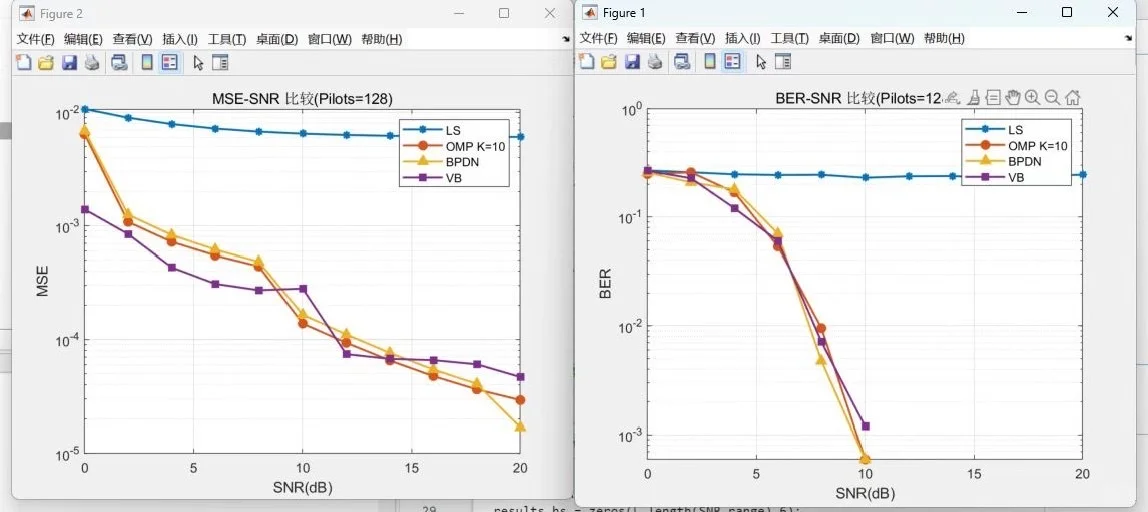Select title 'MSE-SNR 比较(Pilots=128)'
The height and width of the screenshot is (512, 1148).
(x=303, y=99)
